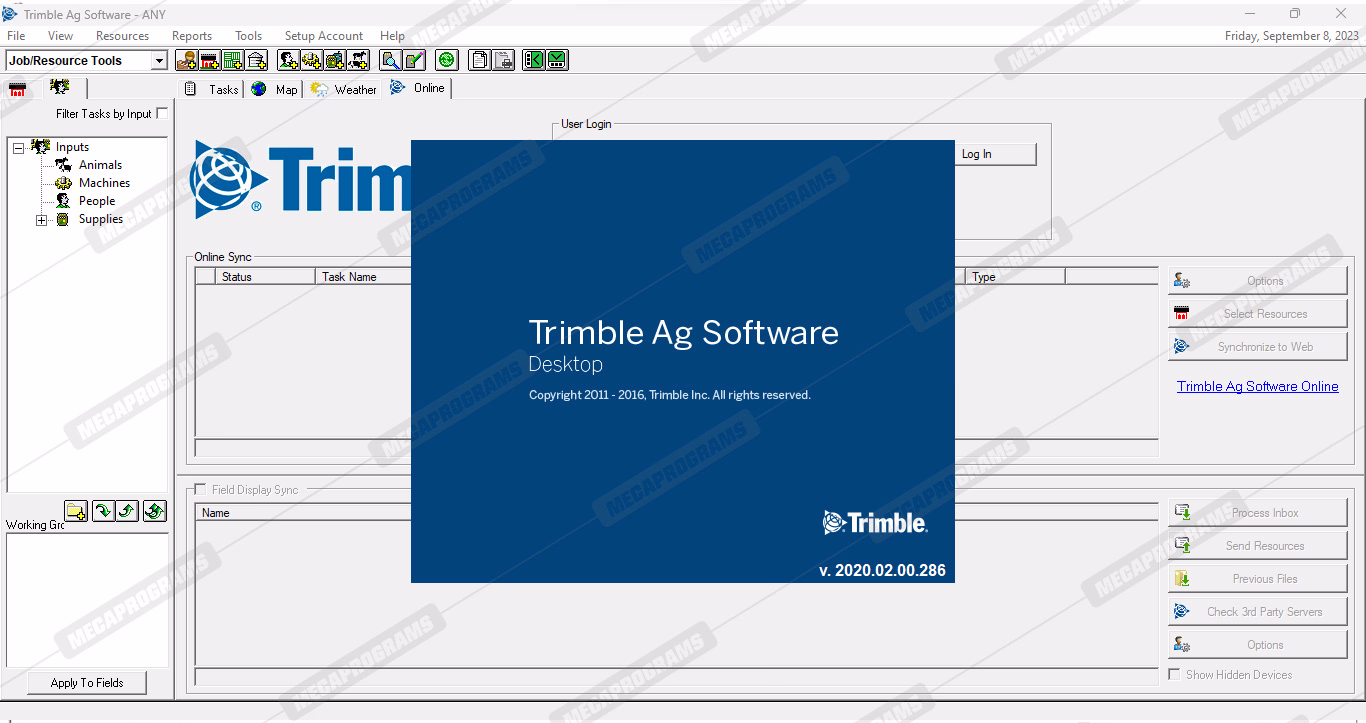Open the Tools menu
Screen dimensions: 1366x723
249,35
